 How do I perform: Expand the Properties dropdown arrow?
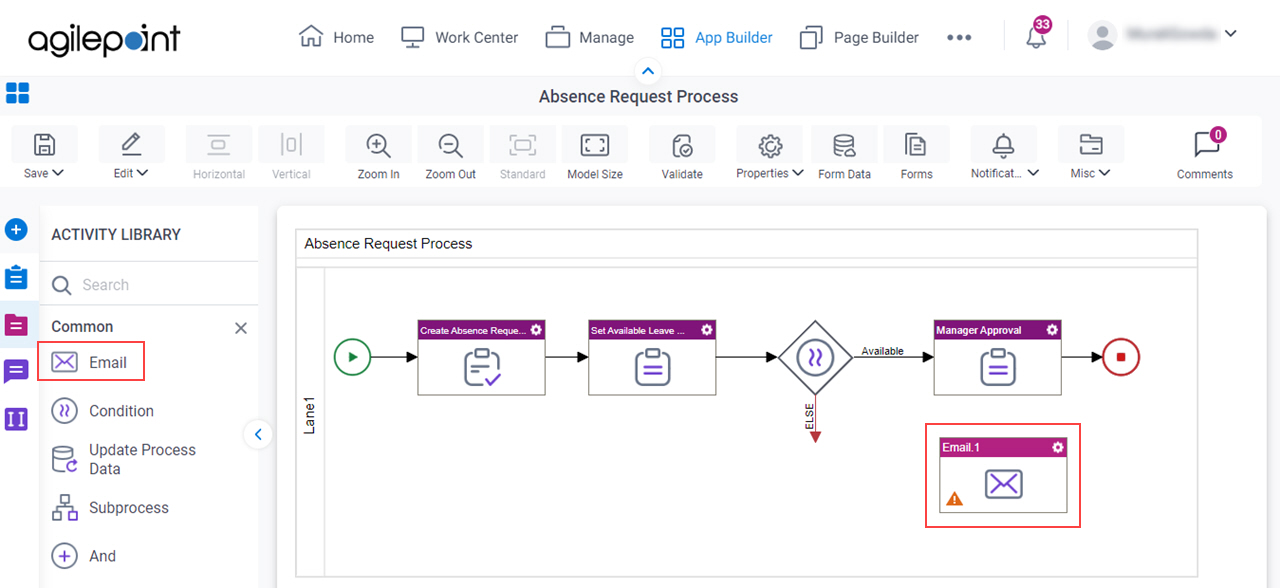pos(797,173)
